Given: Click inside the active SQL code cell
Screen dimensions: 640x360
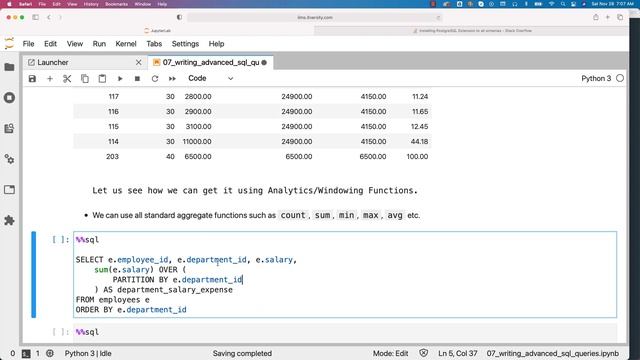Looking at the screenshot, I should tap(345, 274).
